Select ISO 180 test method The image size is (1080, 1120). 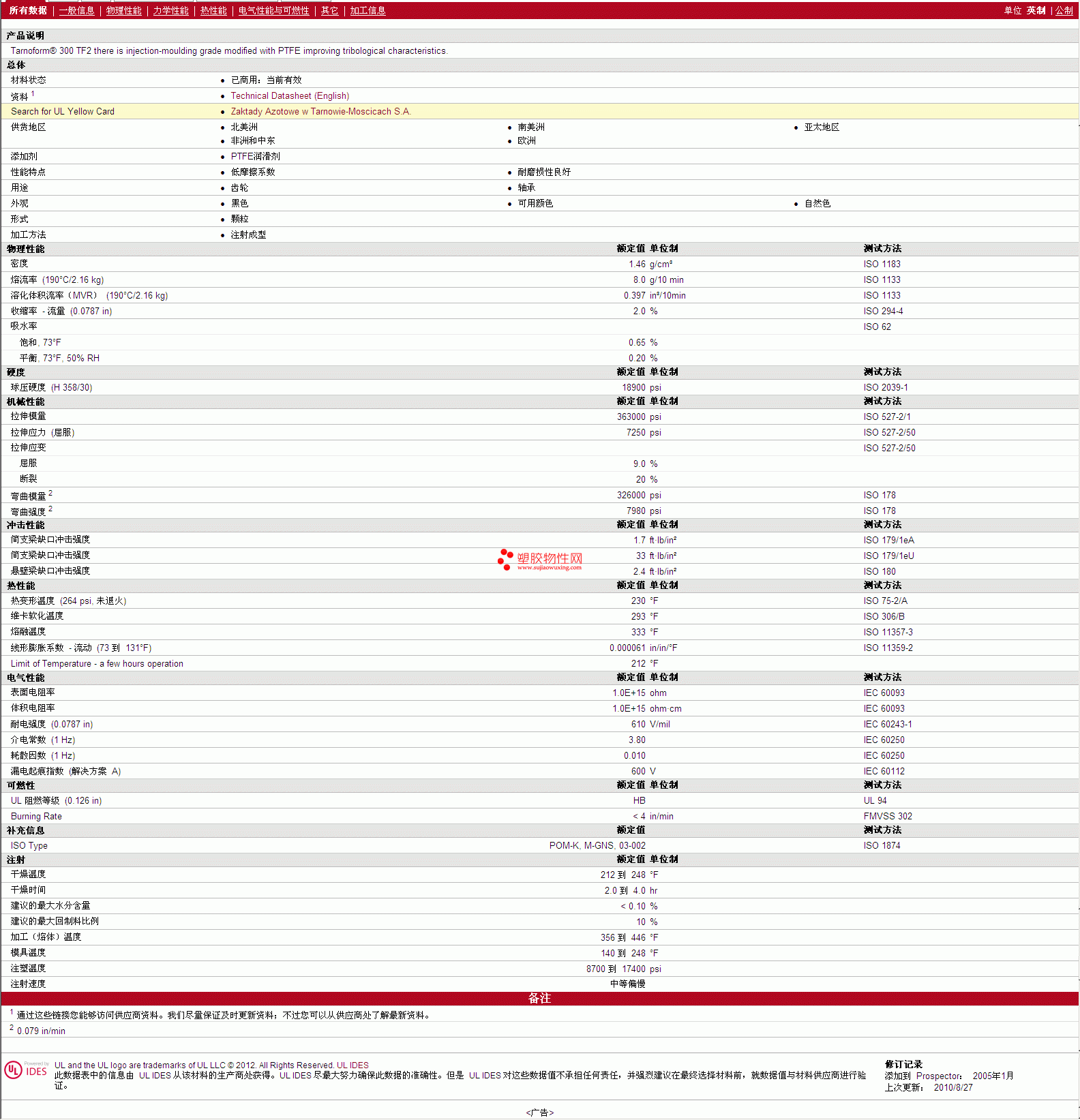[880, 572]
